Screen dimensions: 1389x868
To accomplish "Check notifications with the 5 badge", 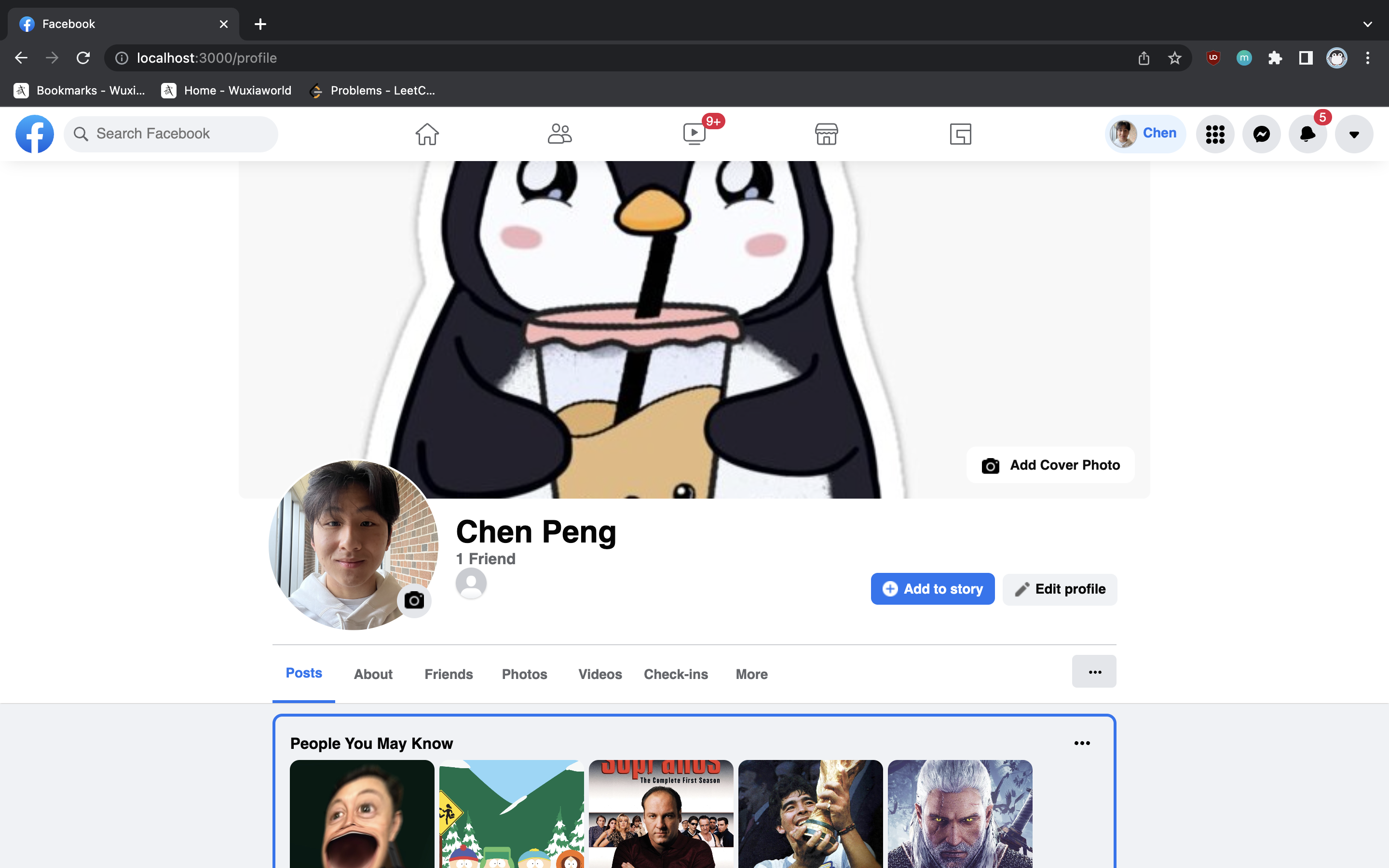I will point(1307,134).
